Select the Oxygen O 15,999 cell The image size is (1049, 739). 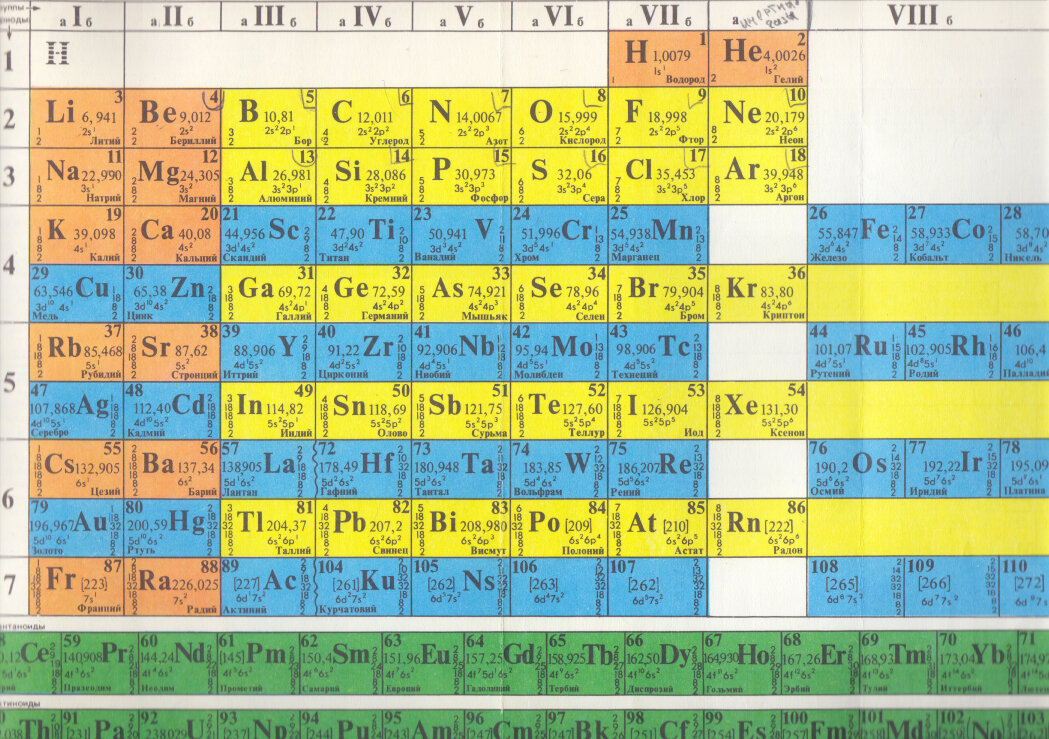[559, 118]
